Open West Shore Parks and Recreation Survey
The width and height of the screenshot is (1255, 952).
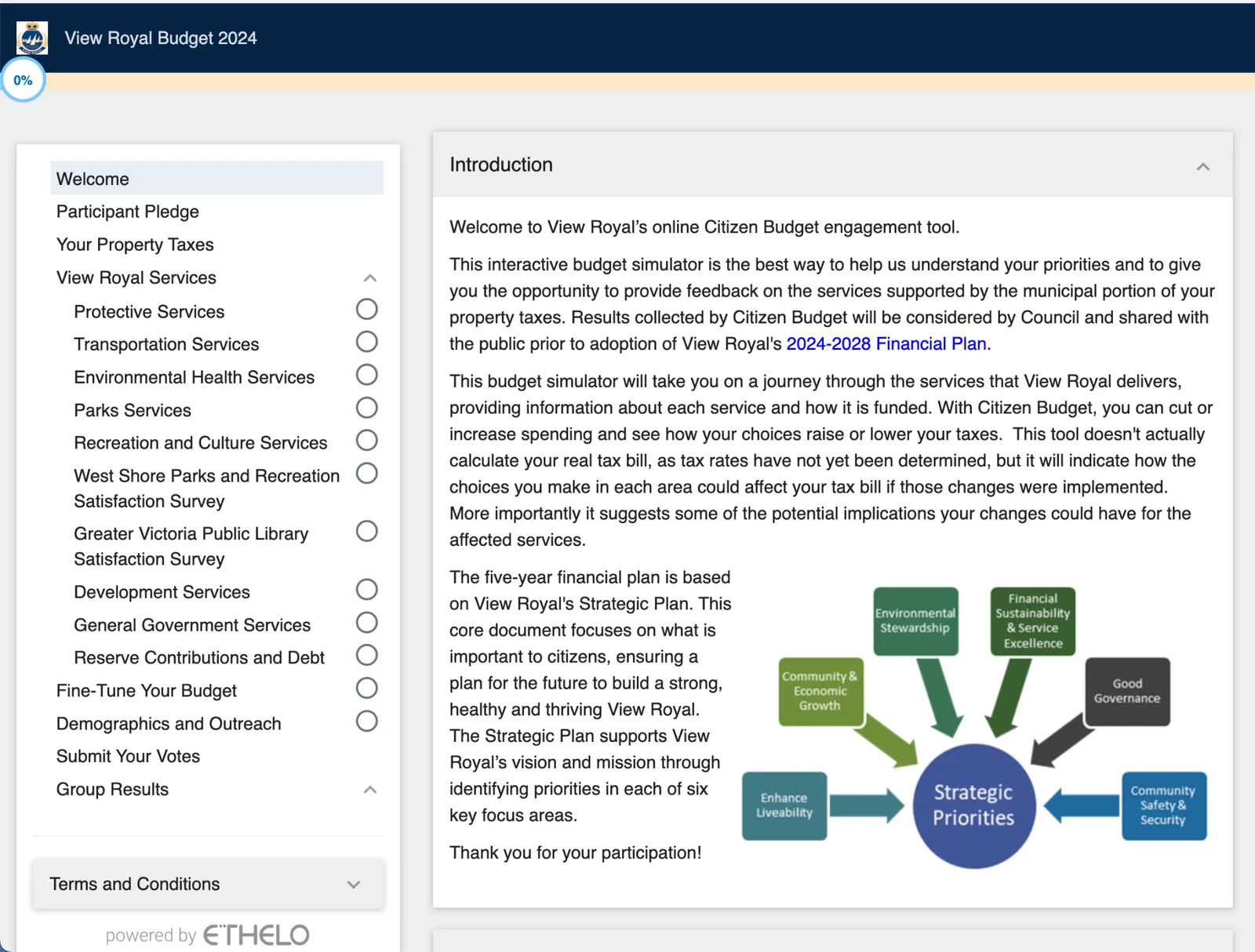pyautogui.click(x=206, y=489)
